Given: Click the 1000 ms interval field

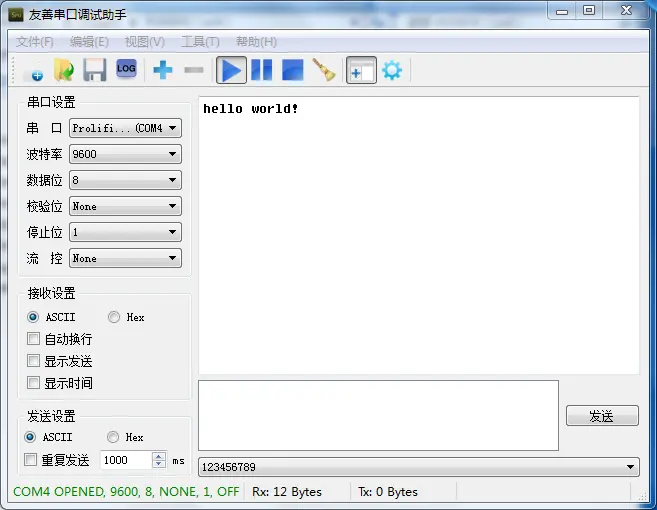Looking at the screenshot, I should click(126, 460).
